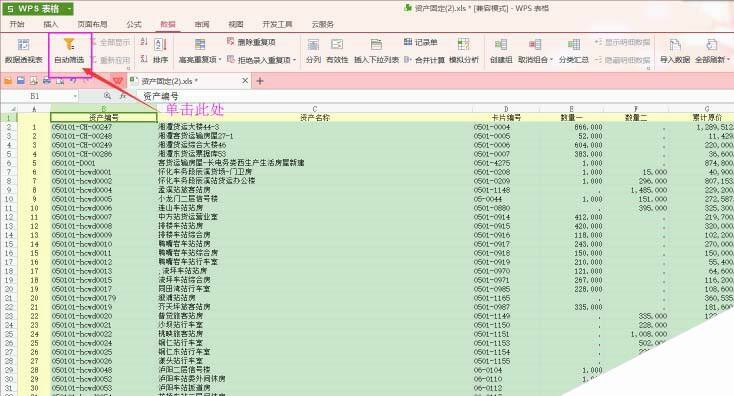Viewport: 734px width, 396px height.
Task: Open the WPS 表格 application menu
Action: click(38, 9)
